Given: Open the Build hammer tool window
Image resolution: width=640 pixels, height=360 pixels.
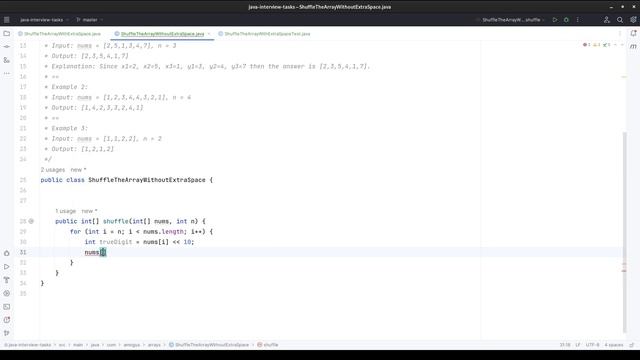Looking at the screenshot, I should click(x=7, y=280).
